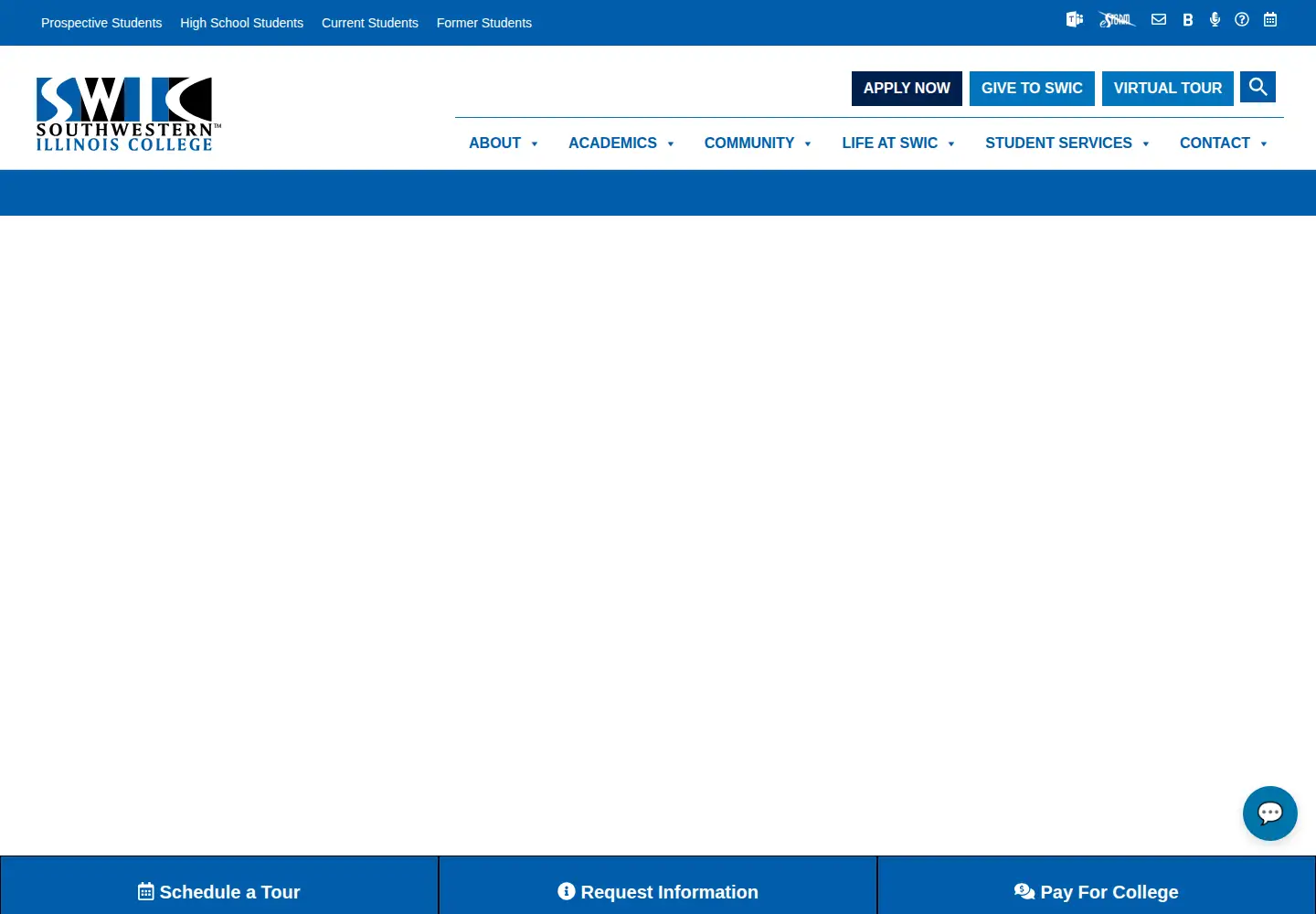1316x914 pixels.
Task: Click the microphone podcast icon
Action: pyautogui.click(x=1215, y=19)
